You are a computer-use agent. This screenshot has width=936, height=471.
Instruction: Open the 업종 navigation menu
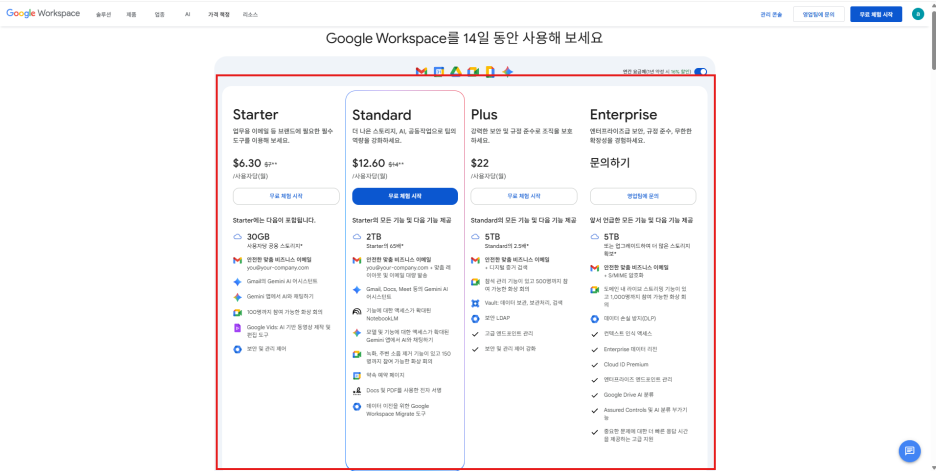(159, 14)
